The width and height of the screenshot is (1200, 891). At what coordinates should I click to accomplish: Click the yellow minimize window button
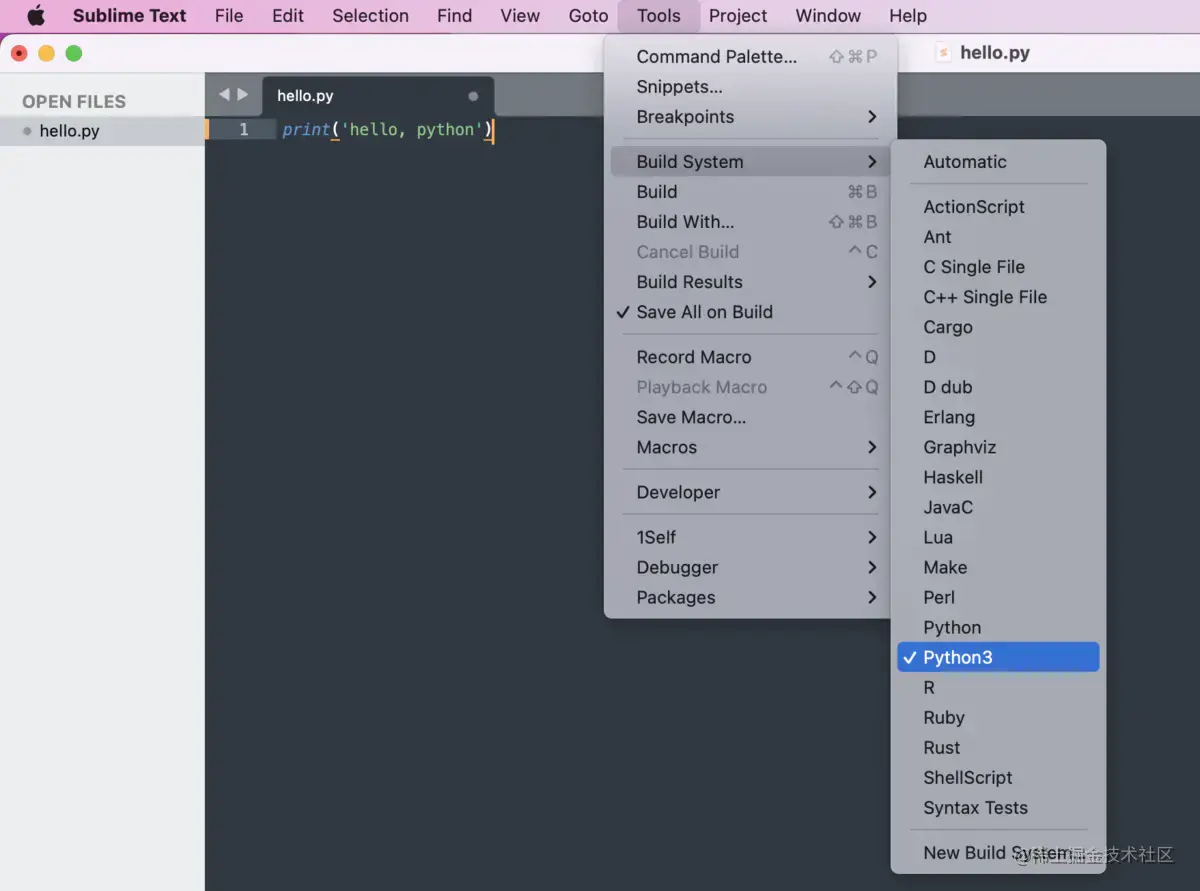[x=46, y=53]
